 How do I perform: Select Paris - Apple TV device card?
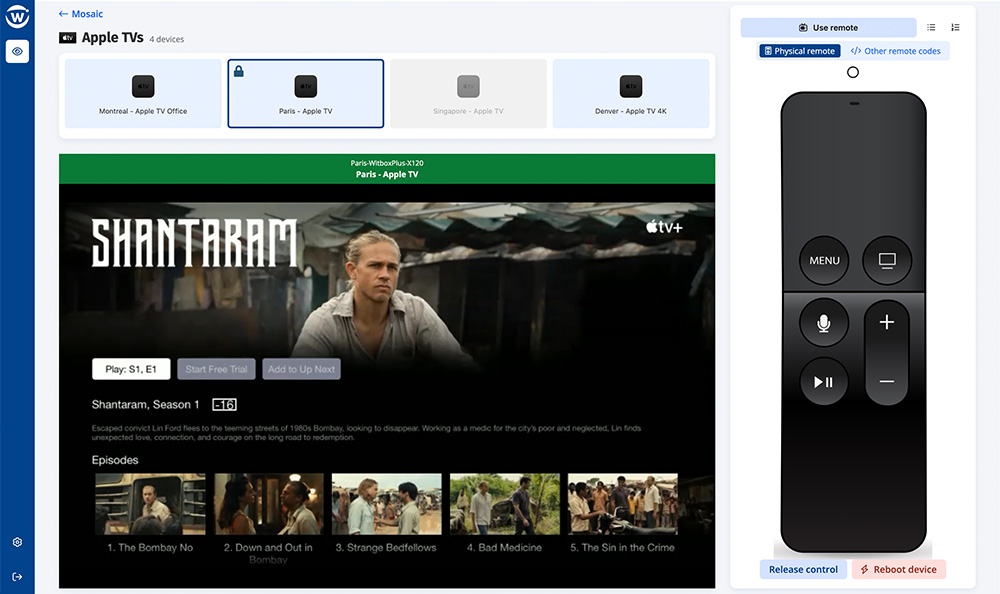305,94
